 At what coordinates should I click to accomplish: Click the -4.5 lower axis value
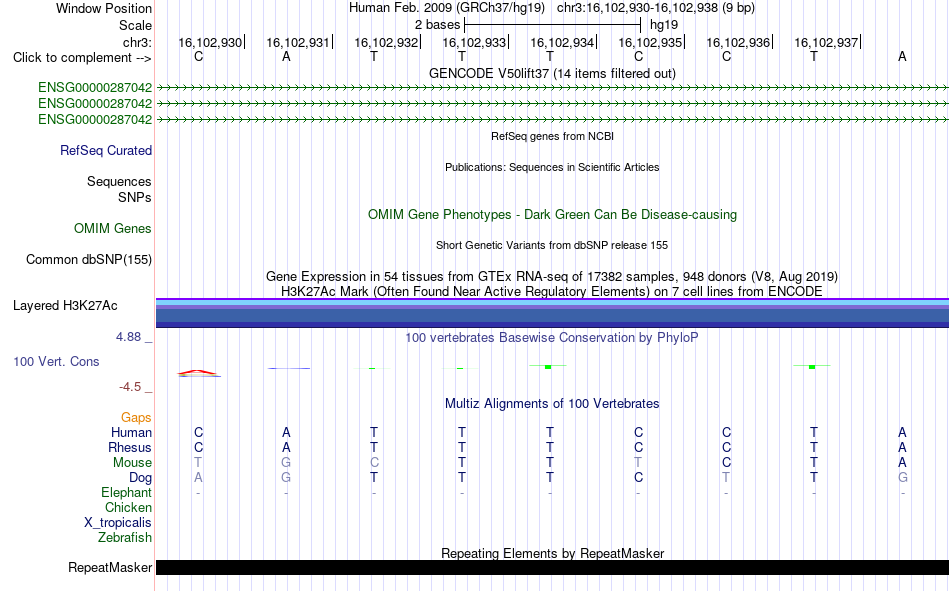pos(130,387)
